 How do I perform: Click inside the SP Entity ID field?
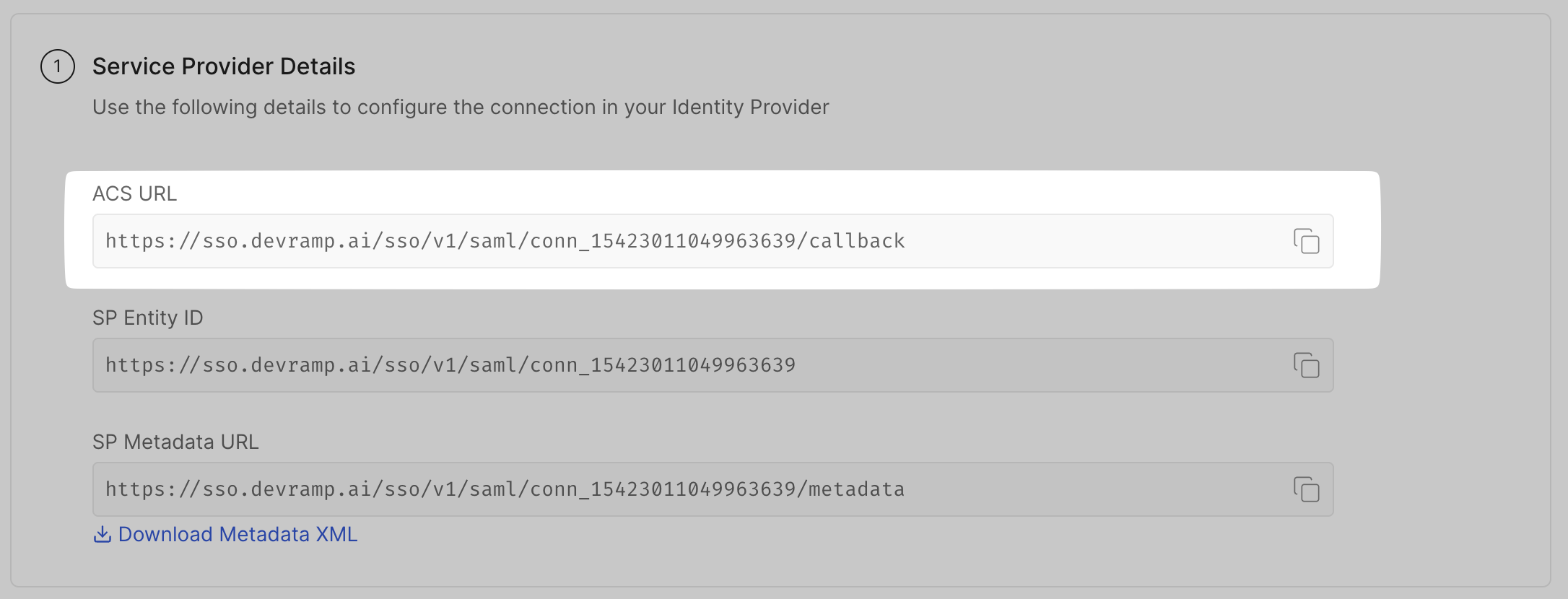(505, 365)
